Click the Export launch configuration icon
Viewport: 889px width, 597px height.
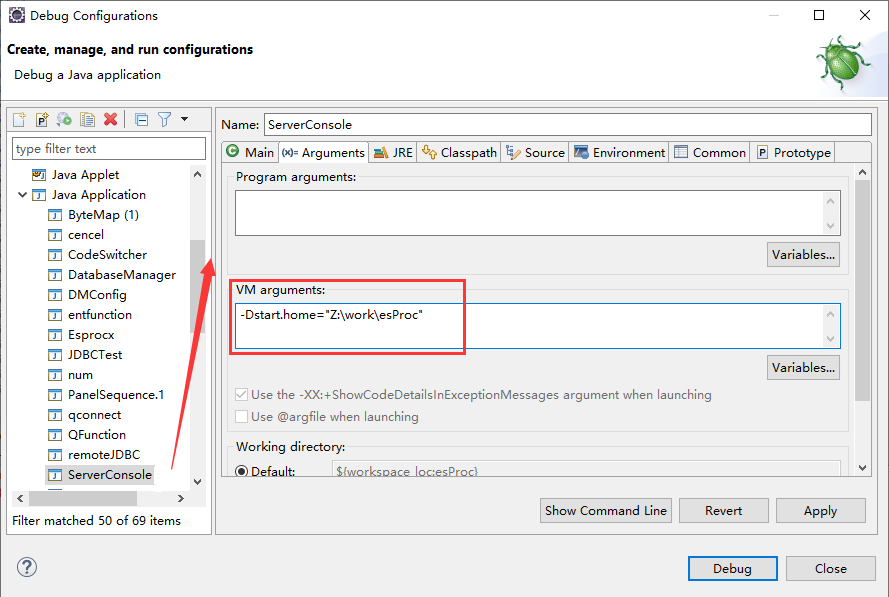pyautogui.click(x=64, y=120)
